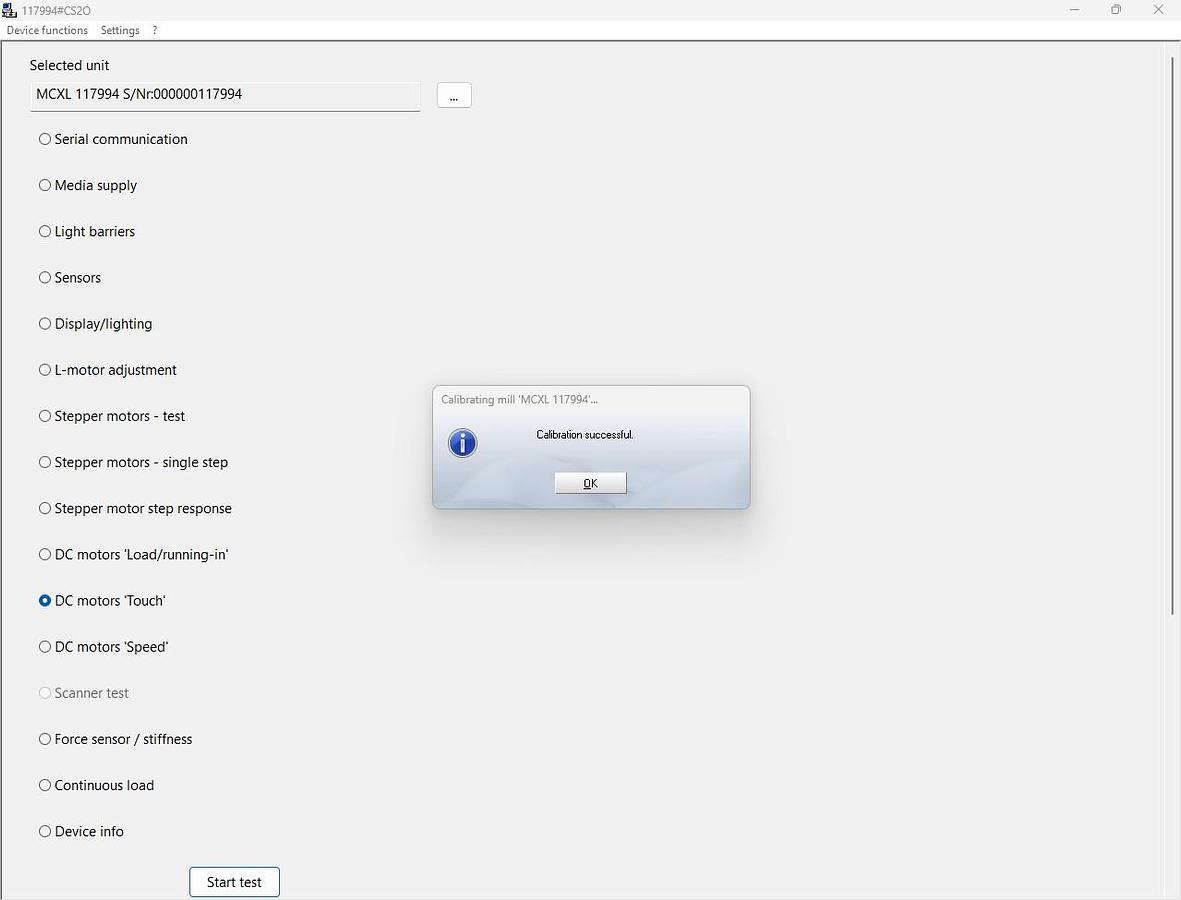Screen dimensions: 1181x900
Task: Click the app icon in title bar
Action: point(10,10)
